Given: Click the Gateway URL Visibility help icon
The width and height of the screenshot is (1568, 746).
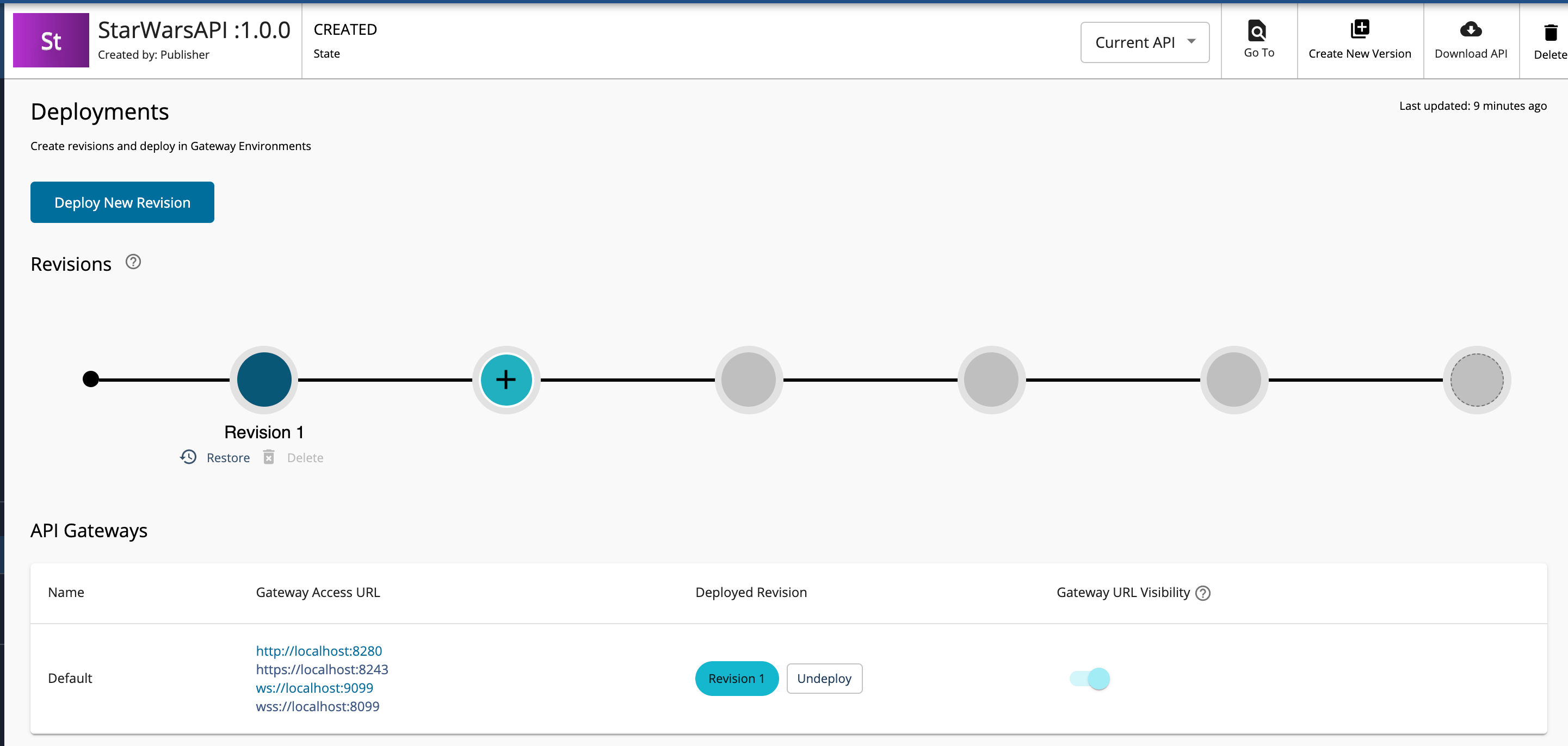Looking at the screenshot, I should (1202, 593).
